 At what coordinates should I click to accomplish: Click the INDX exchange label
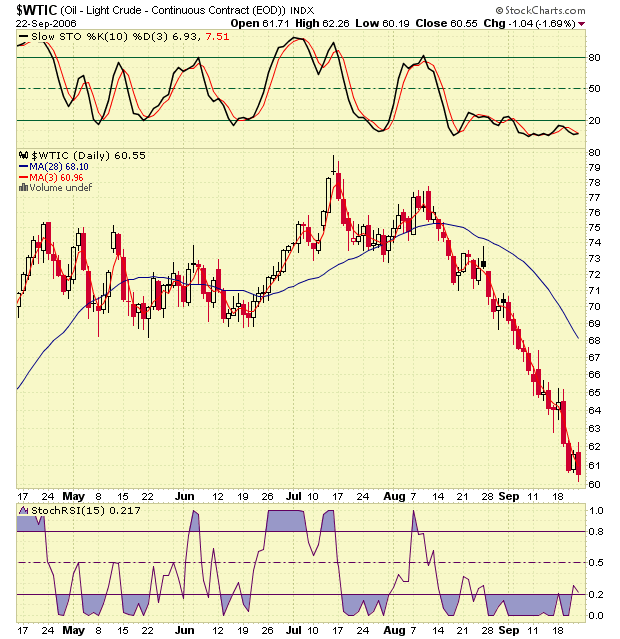click(x=302, y=11)
